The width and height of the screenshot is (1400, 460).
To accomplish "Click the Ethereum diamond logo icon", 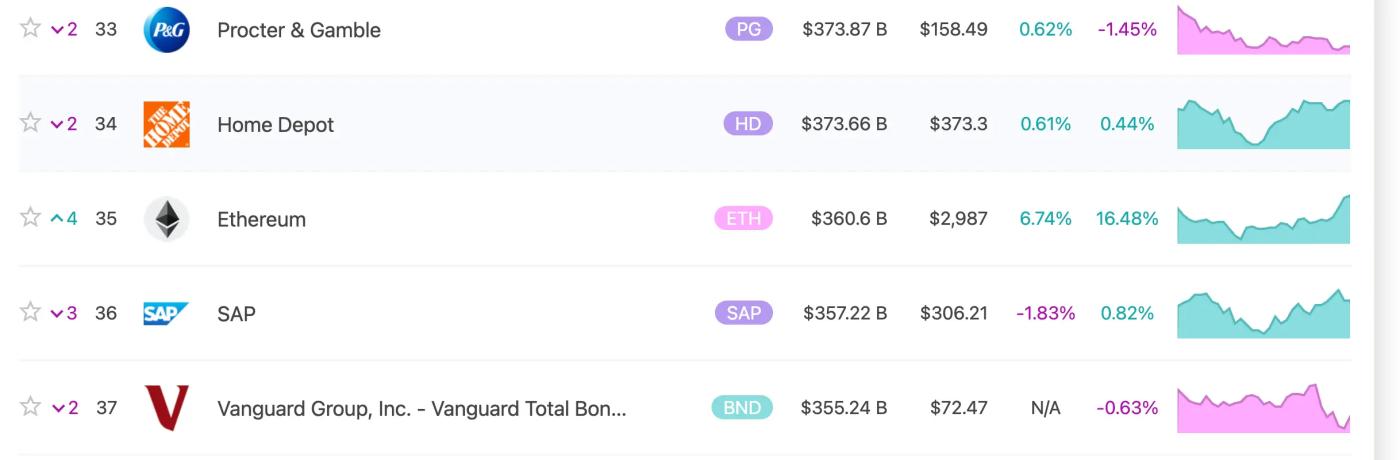I will (x=166, y=219).
